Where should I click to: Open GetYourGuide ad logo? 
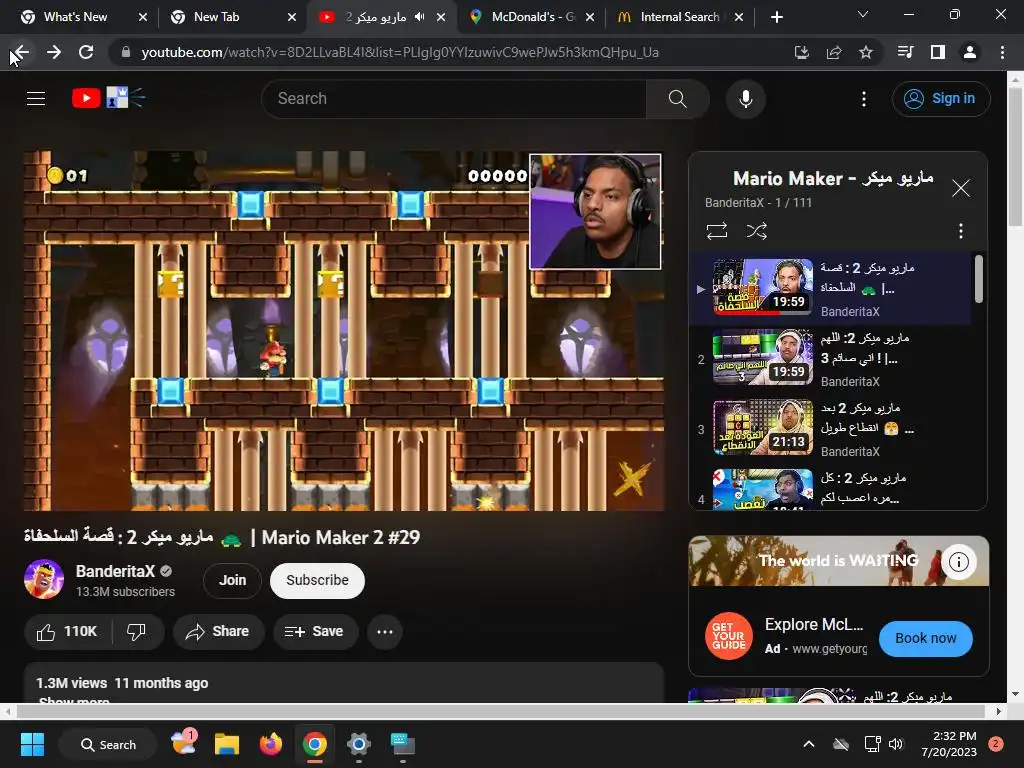pyautogui.click(x=728, y=636)
